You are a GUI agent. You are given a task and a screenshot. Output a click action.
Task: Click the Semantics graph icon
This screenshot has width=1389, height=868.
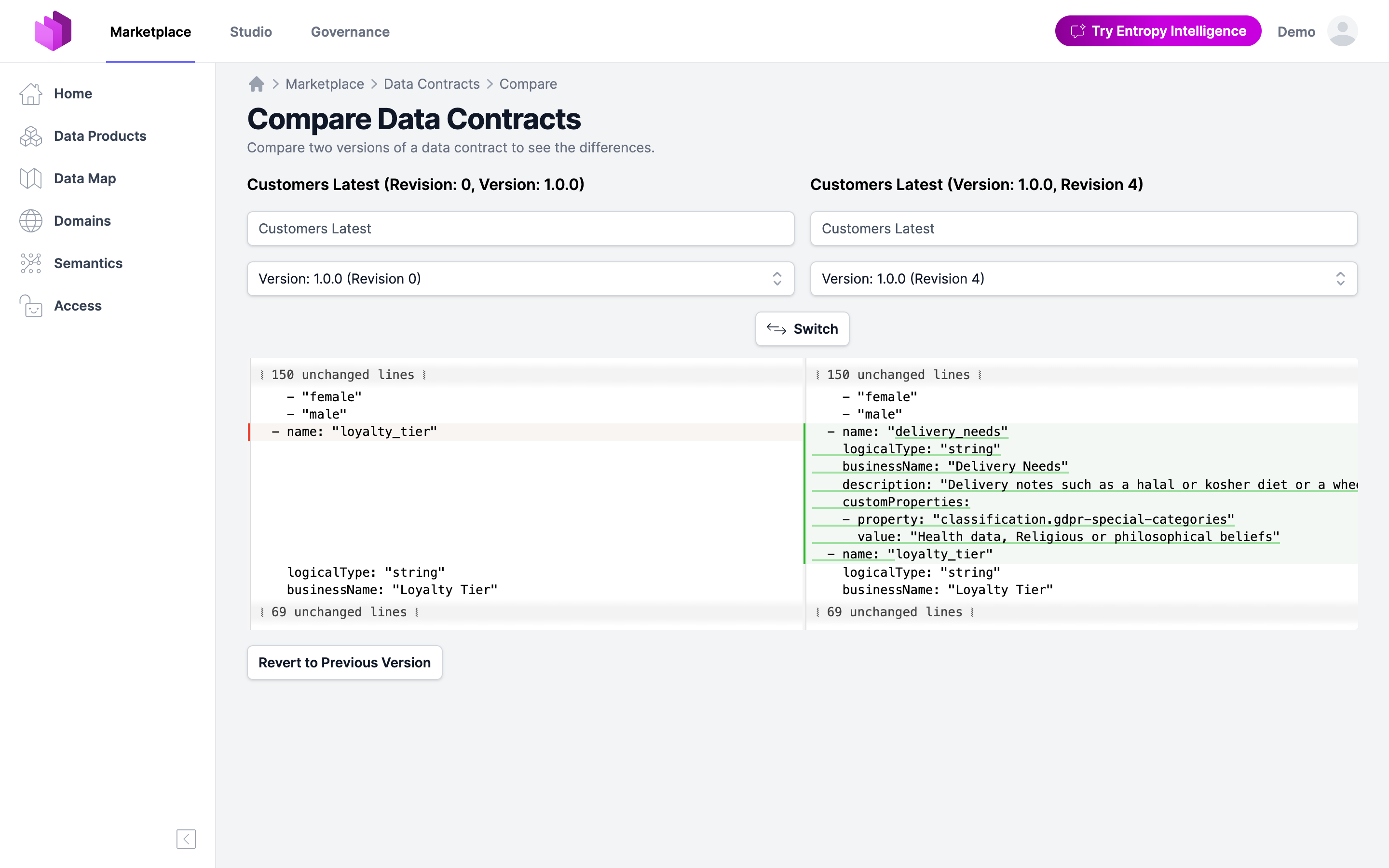31,263
